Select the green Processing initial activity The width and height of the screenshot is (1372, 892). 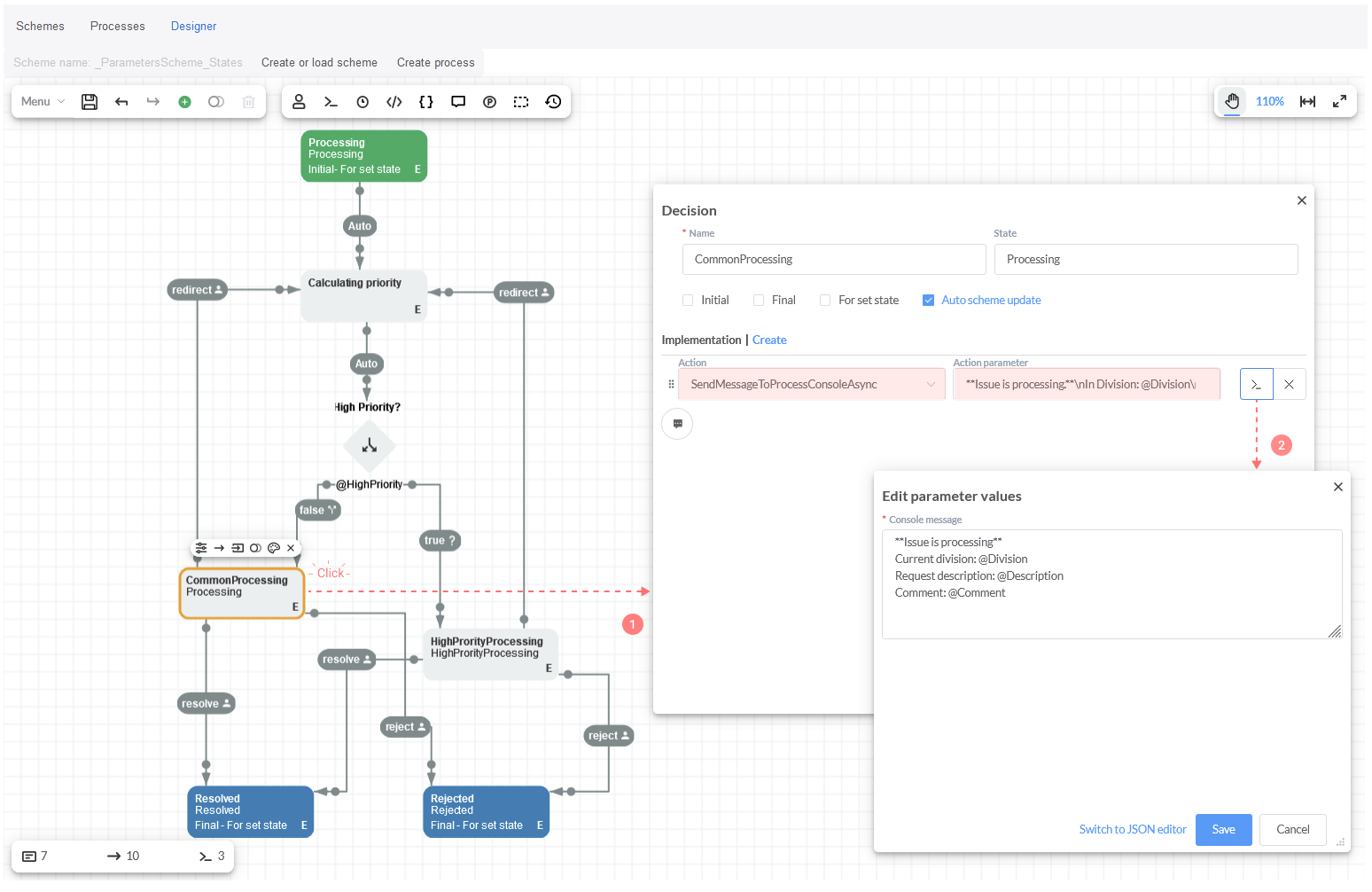(x=364, y=156)
